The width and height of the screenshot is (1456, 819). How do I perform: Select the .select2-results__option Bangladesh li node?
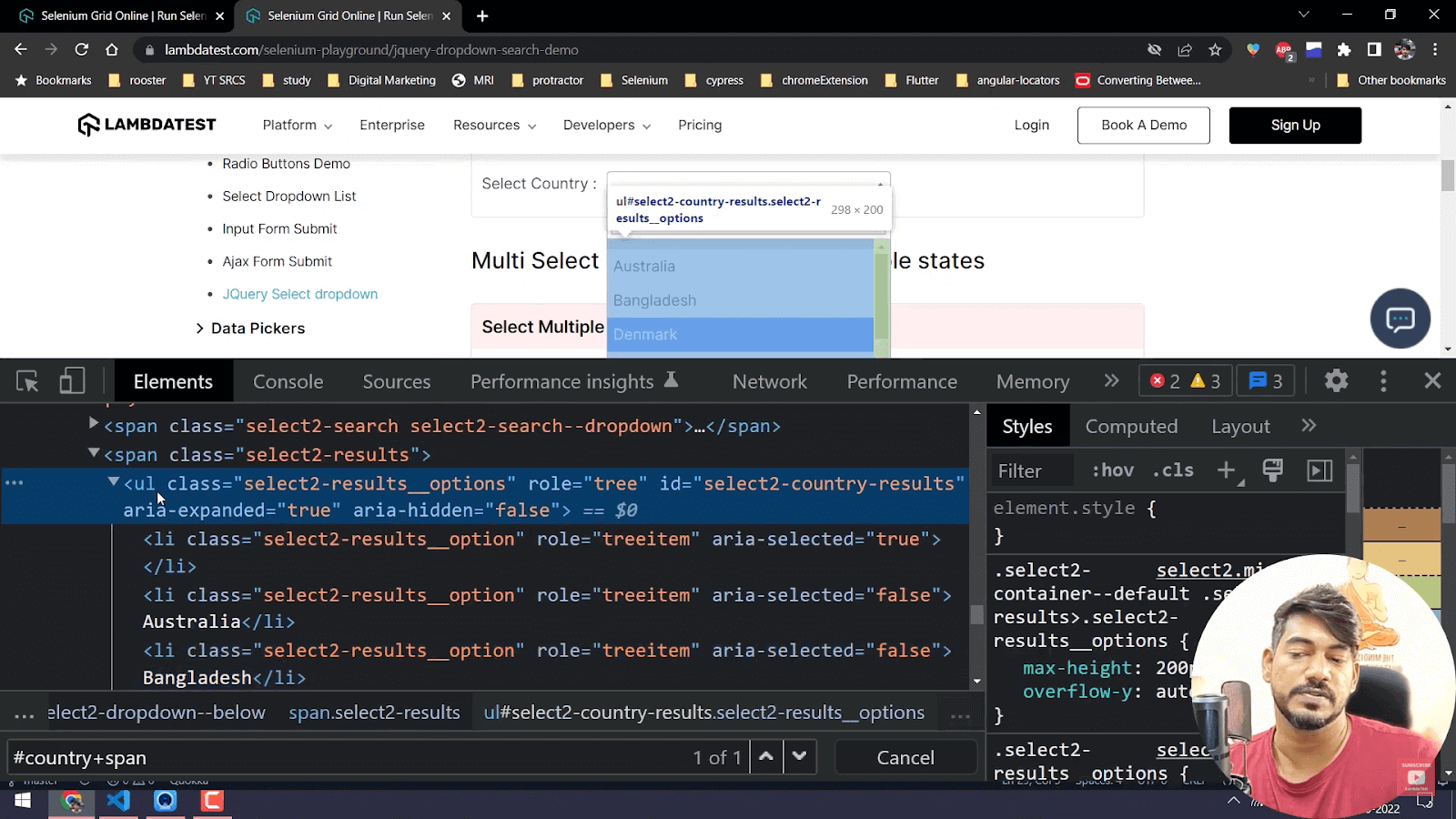click(x=546, y=663)
